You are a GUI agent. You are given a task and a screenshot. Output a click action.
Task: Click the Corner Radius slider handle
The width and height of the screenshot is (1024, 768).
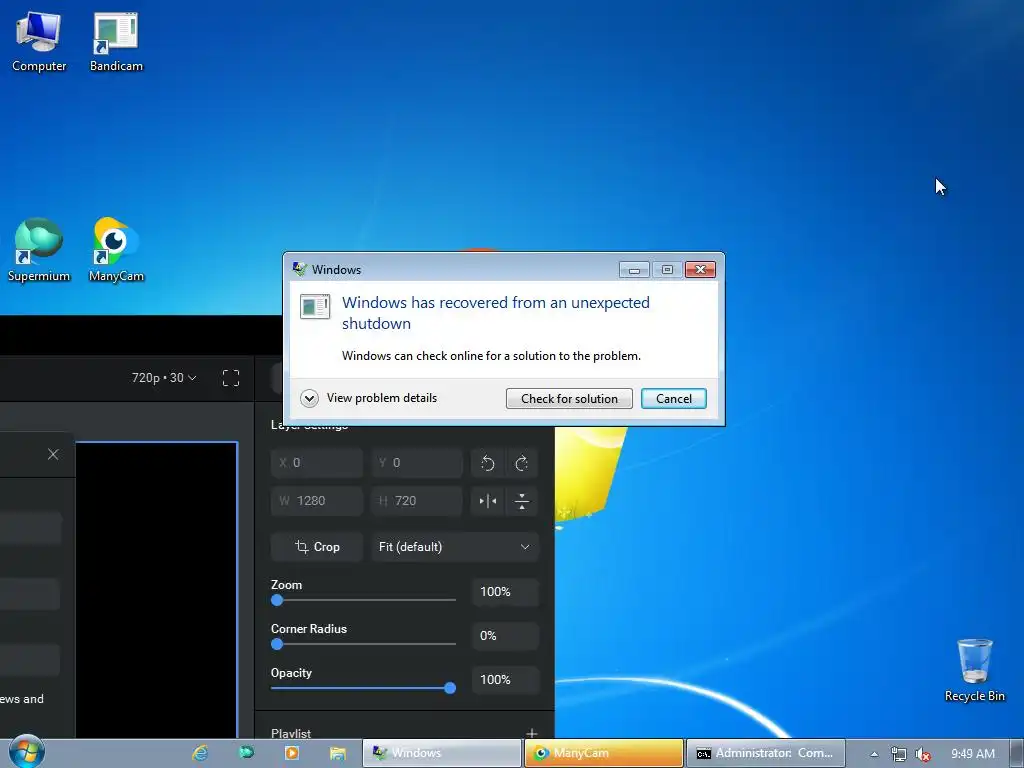[x=277, y=644]
